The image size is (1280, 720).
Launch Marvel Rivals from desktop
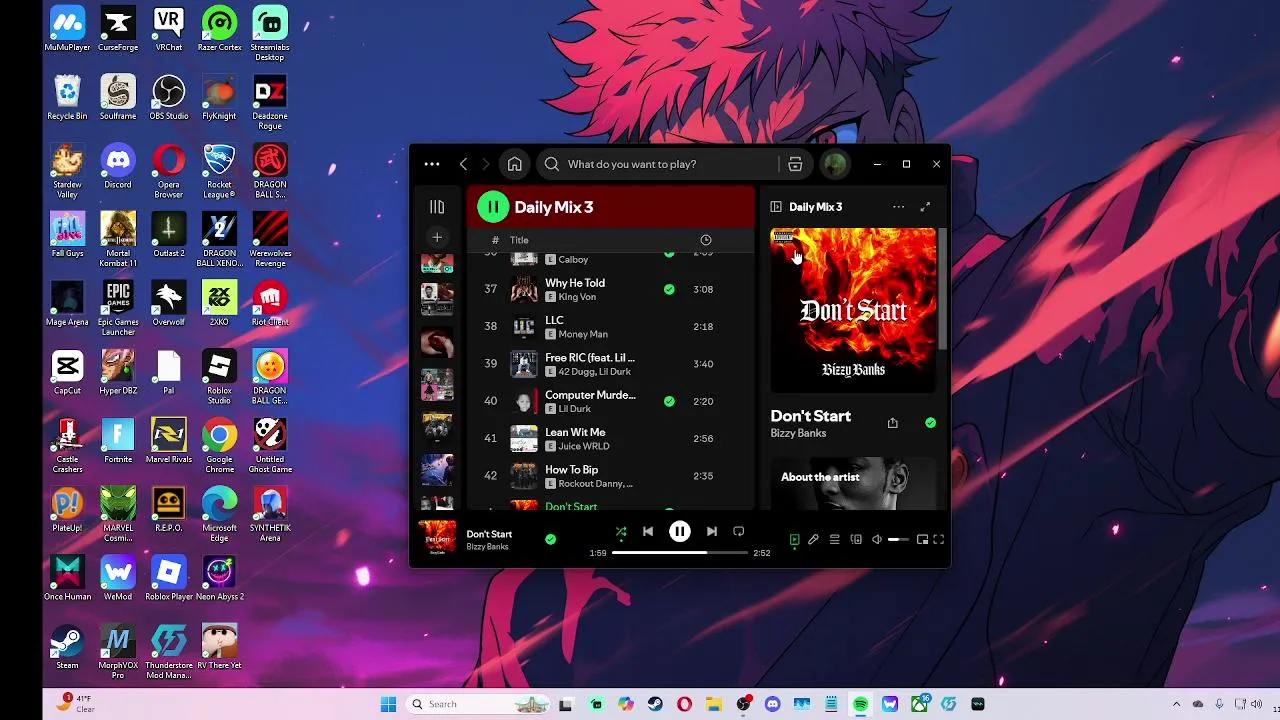[x=169, y=441]
